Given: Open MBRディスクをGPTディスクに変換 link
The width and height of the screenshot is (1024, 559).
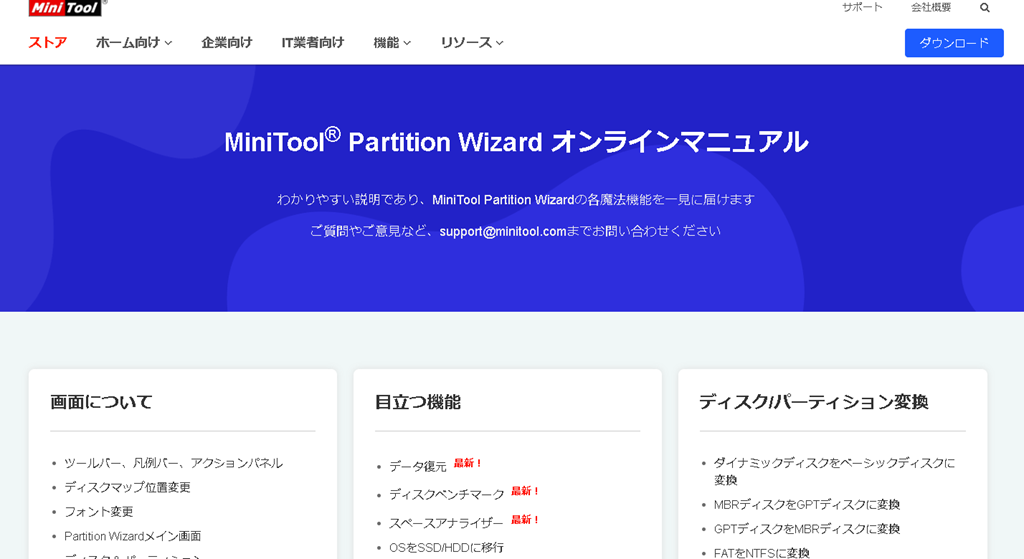Looking at the screenshot, I should 807,504.
